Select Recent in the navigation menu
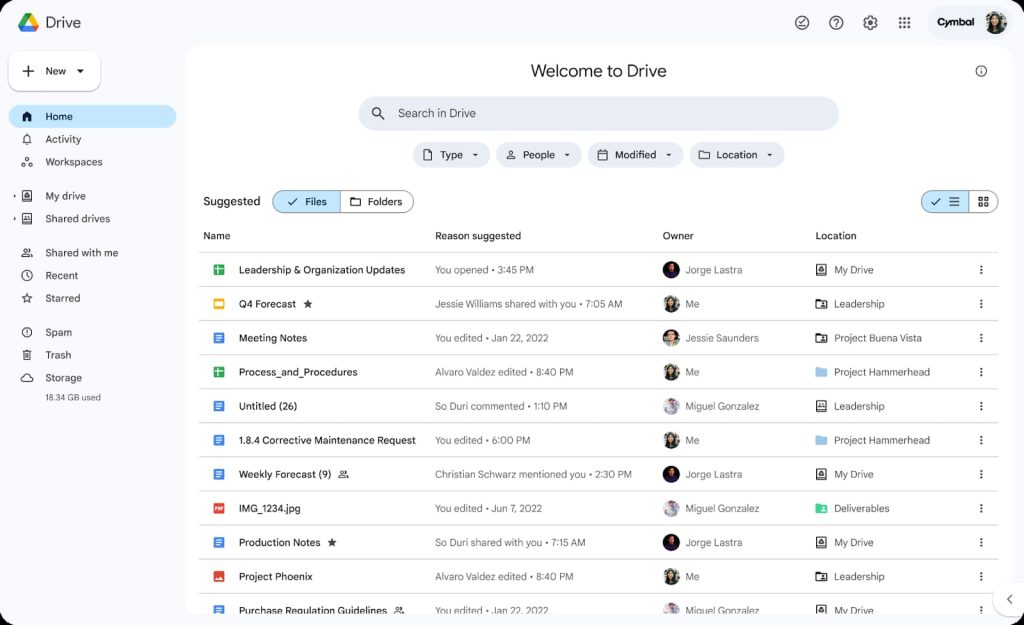This screenshot has width=1024, height=625. point(59,275)
